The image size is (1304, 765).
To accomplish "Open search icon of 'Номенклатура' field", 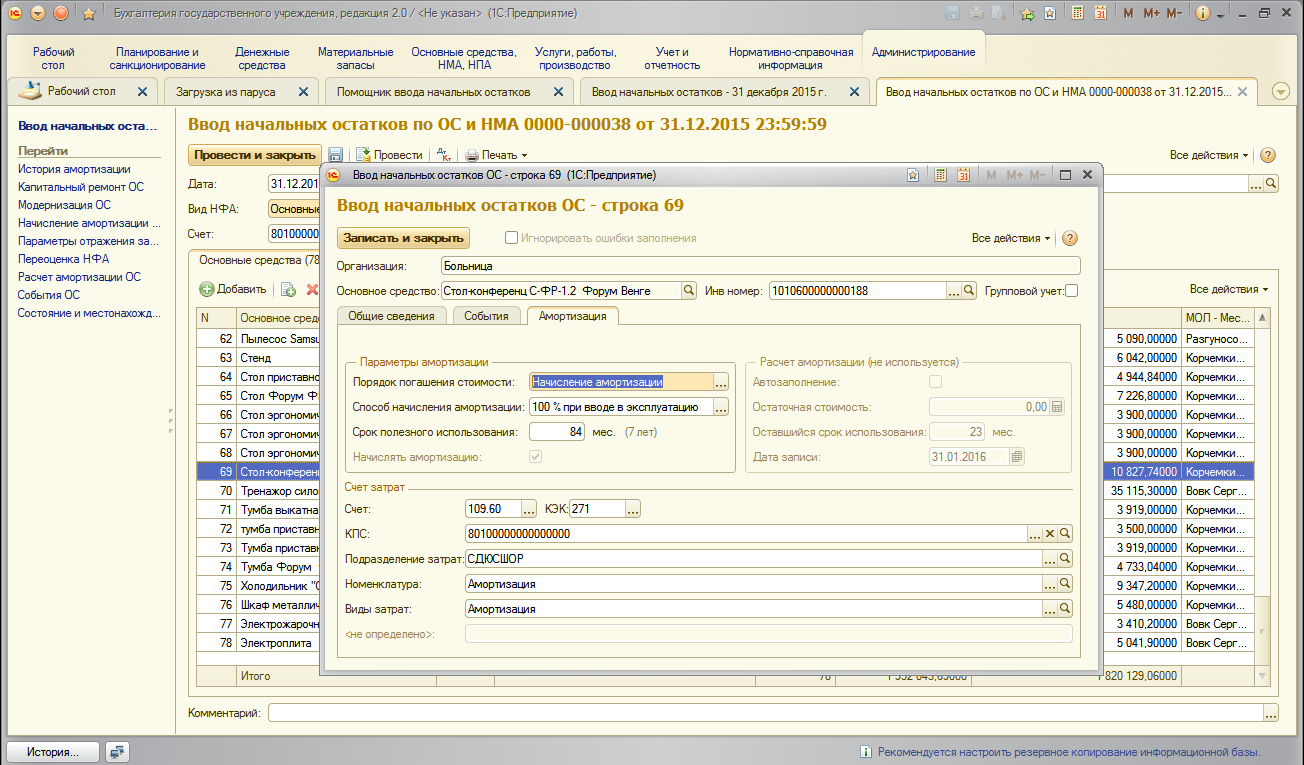I will pyautogui.click(x=1065, y=584).
